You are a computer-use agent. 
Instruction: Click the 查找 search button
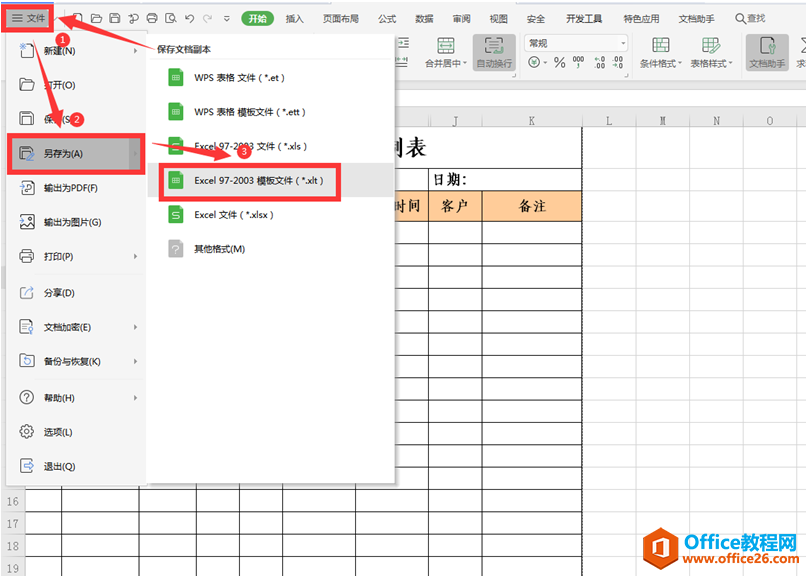(x=750, y=18)
